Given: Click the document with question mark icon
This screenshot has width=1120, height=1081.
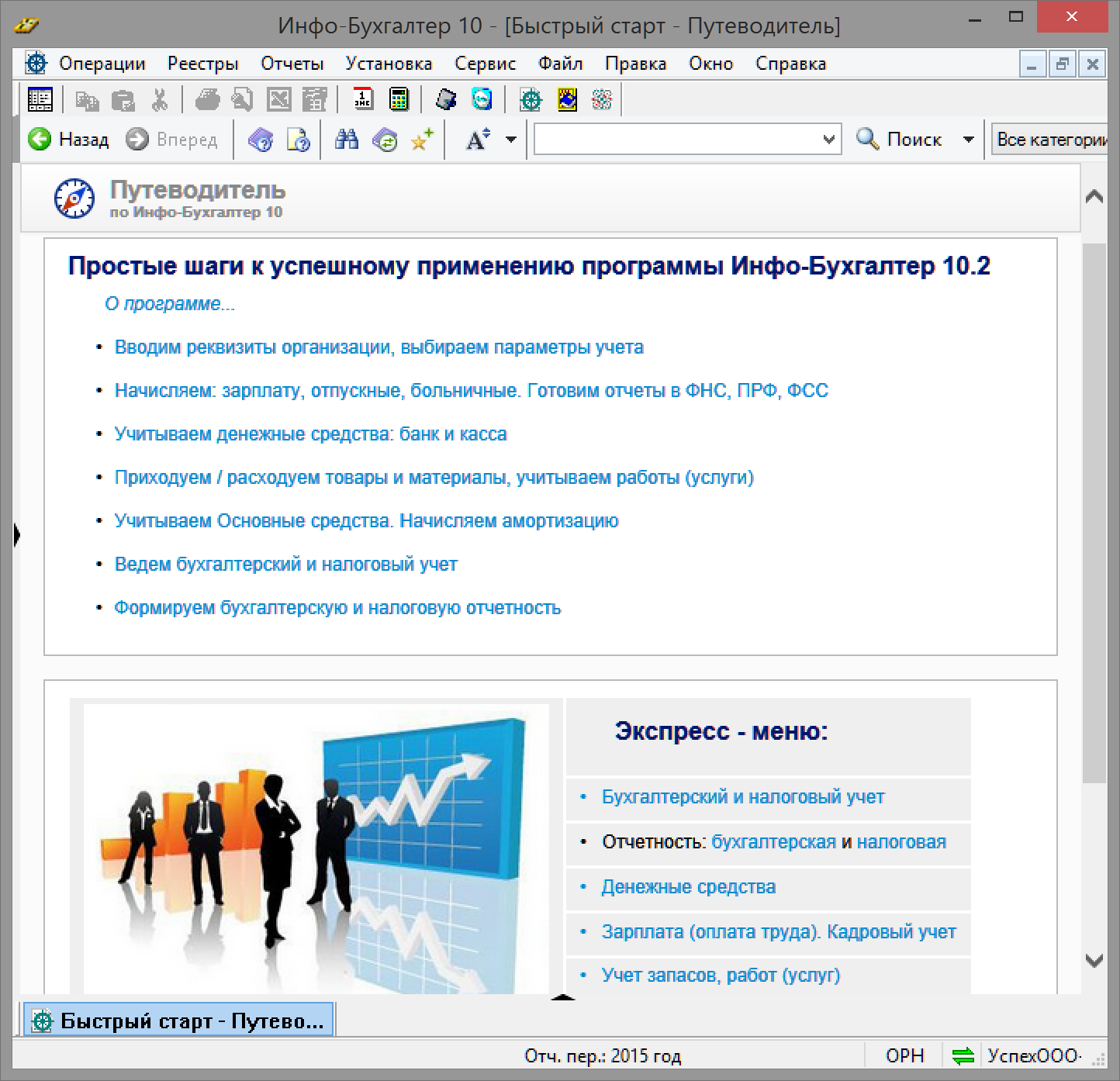Looking at the screenshot, I should tap(299, 140).
